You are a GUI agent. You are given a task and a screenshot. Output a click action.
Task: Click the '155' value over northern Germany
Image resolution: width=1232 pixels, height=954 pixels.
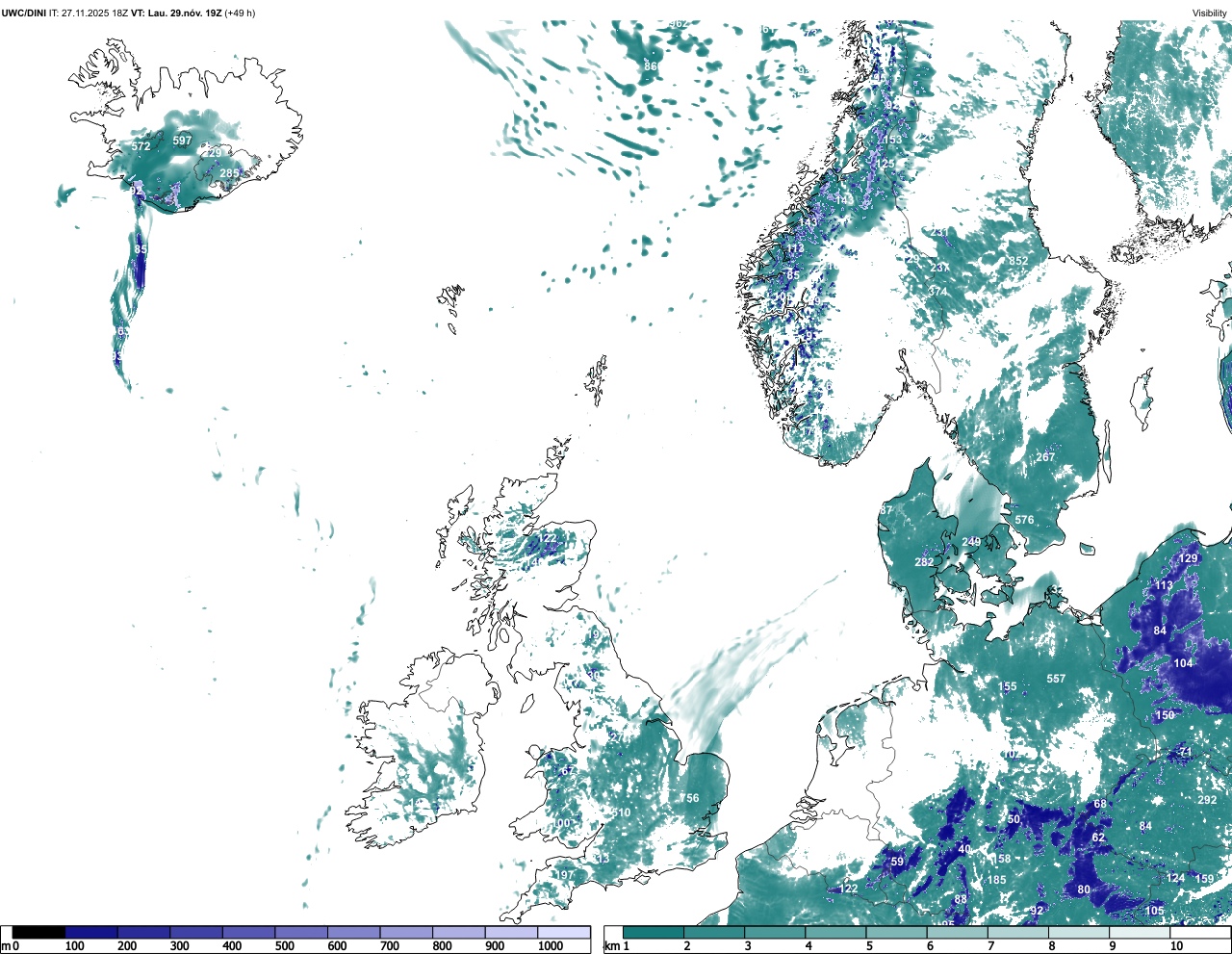click(1007, 687)
